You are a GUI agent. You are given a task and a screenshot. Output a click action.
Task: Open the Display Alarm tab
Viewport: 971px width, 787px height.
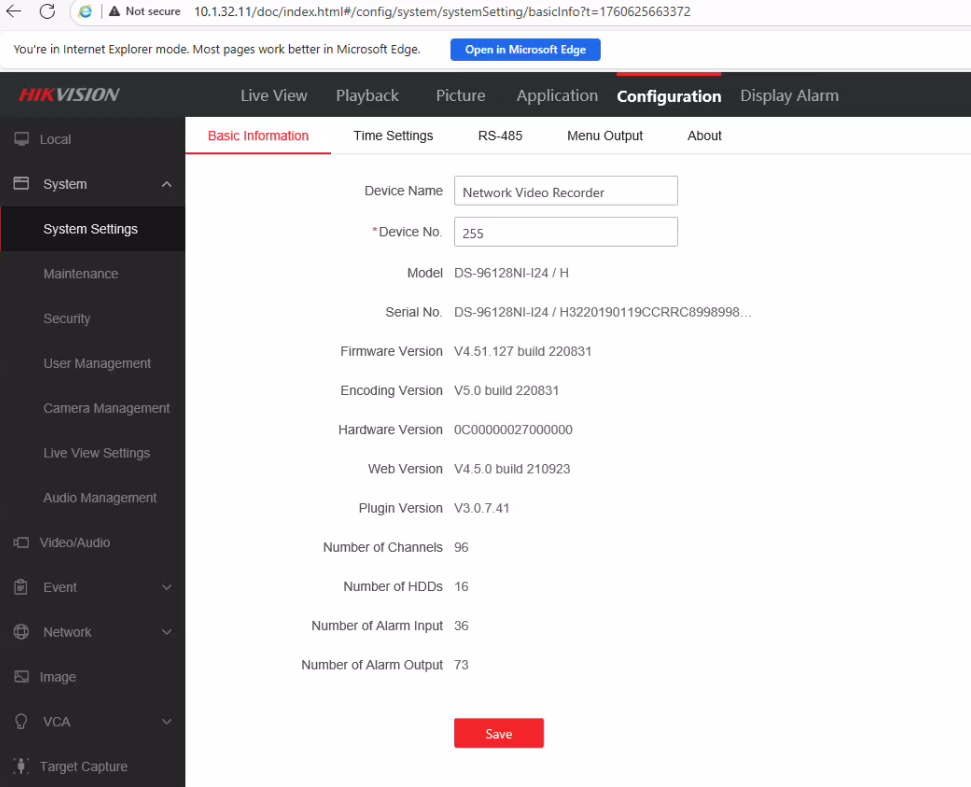tap(790, 95)
